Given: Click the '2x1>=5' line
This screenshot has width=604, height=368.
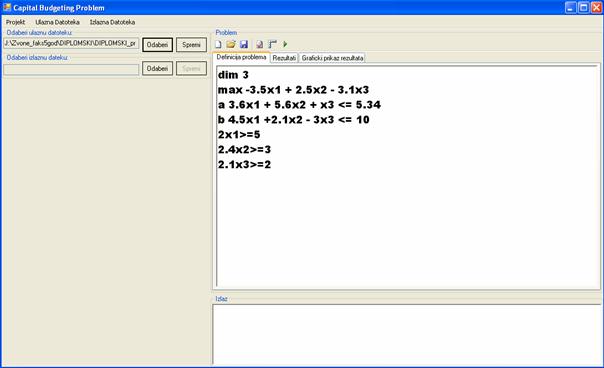Looking at the screenshot, I should [x=239, y=134].
